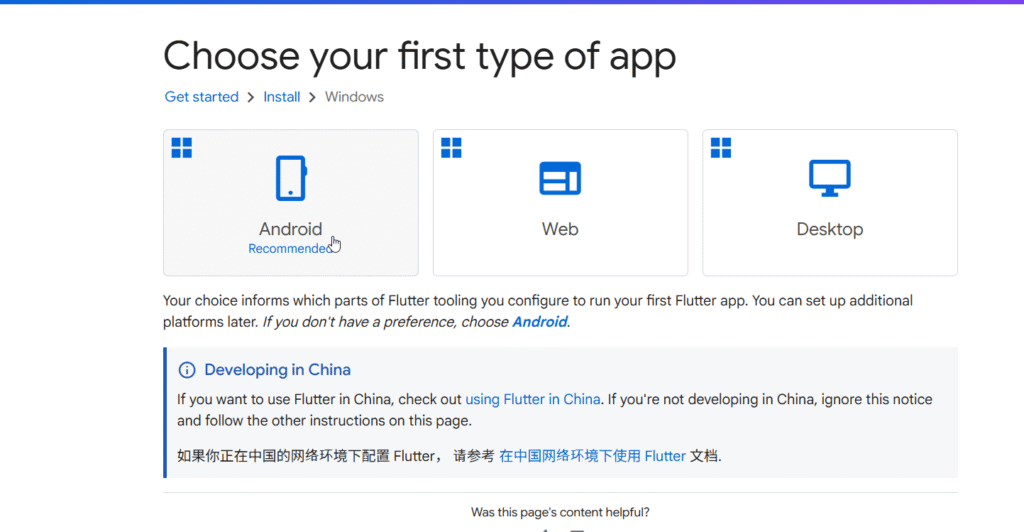Open the 在中国网络环境下使用 Flutter link
This screenshot has width=1024, height=532.
coord(592,456)
